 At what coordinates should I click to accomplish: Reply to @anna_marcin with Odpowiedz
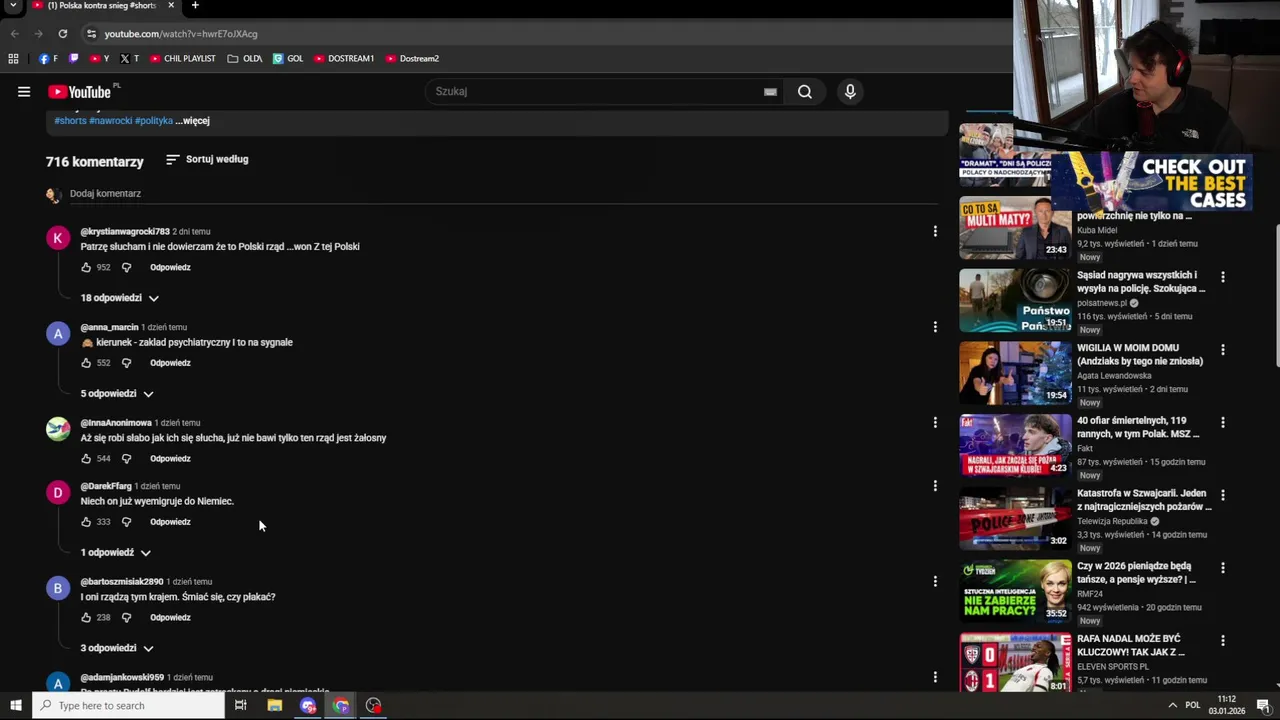click(170, 363)
